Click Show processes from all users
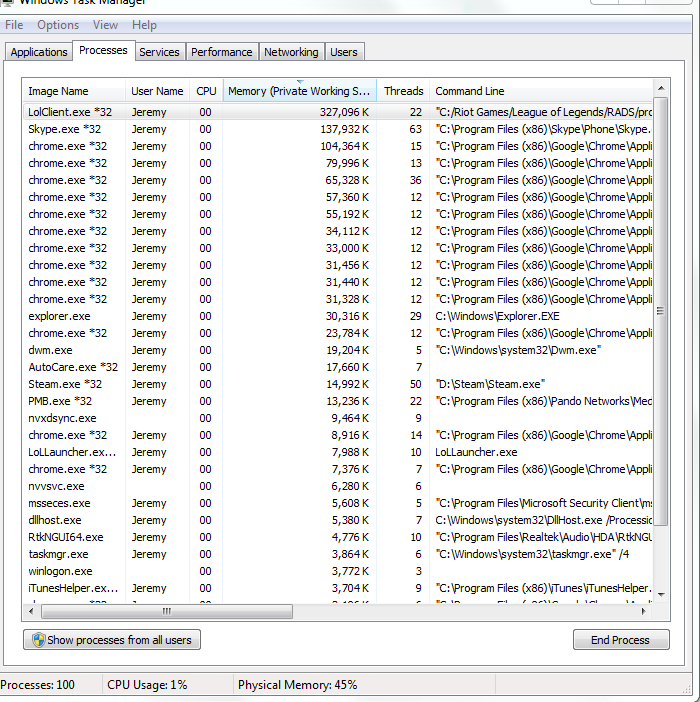The width and height of the screenshot is (700, 702). (x=112, y=640)
